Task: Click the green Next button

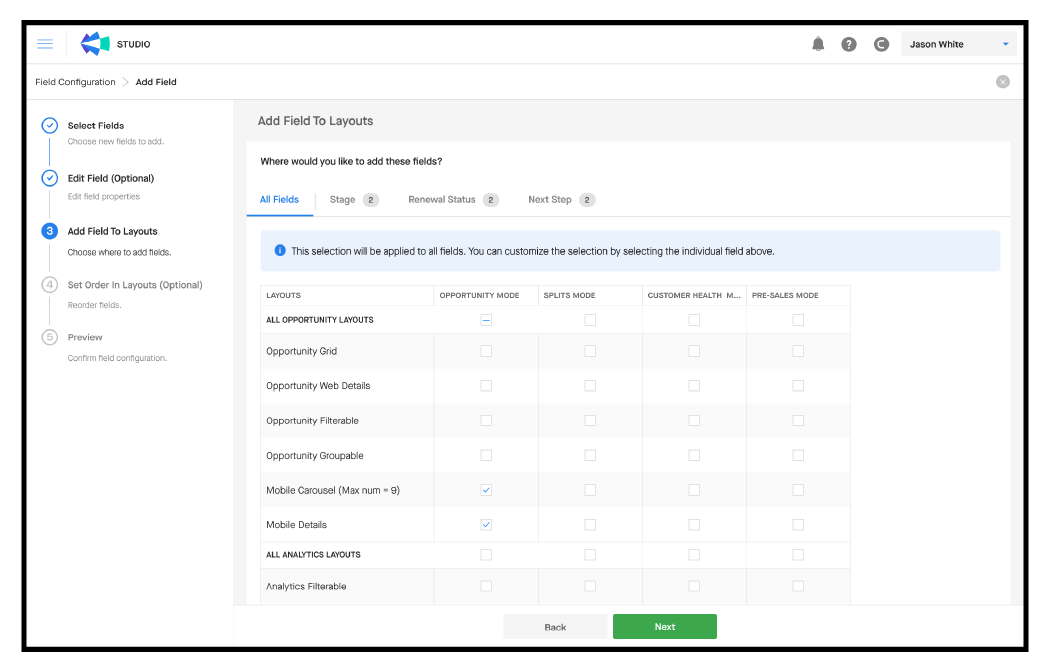Action: (x=664, y=626)
